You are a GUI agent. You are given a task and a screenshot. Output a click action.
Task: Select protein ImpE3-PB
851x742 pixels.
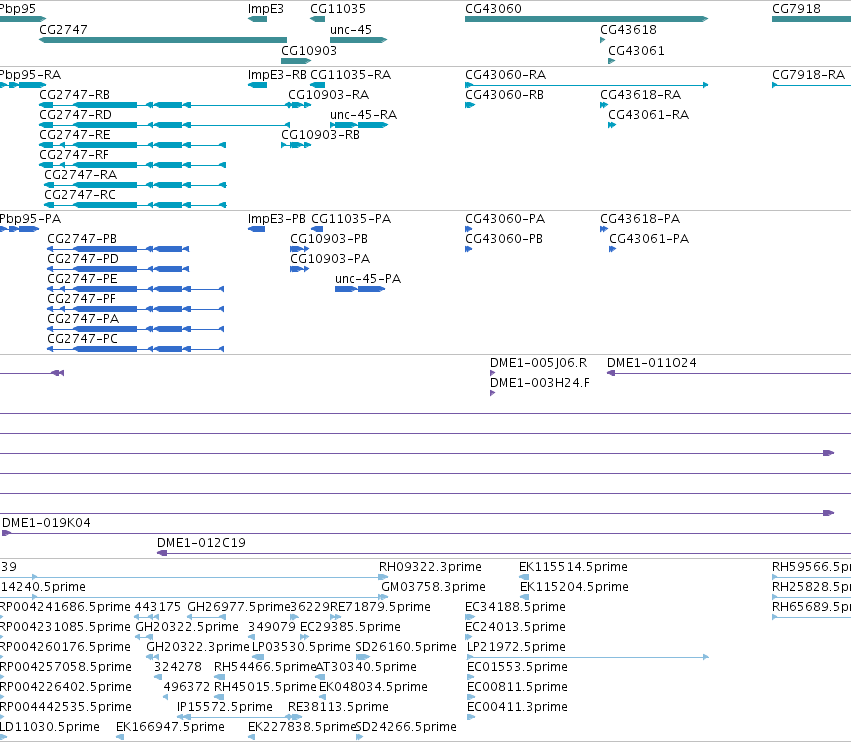[x=277, y=219]
